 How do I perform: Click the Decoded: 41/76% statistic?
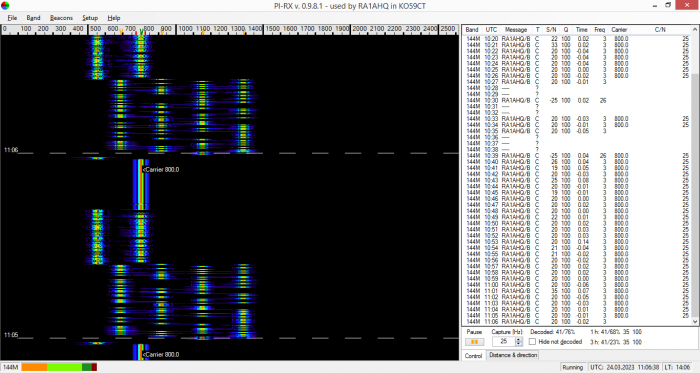tap(553, 332)
